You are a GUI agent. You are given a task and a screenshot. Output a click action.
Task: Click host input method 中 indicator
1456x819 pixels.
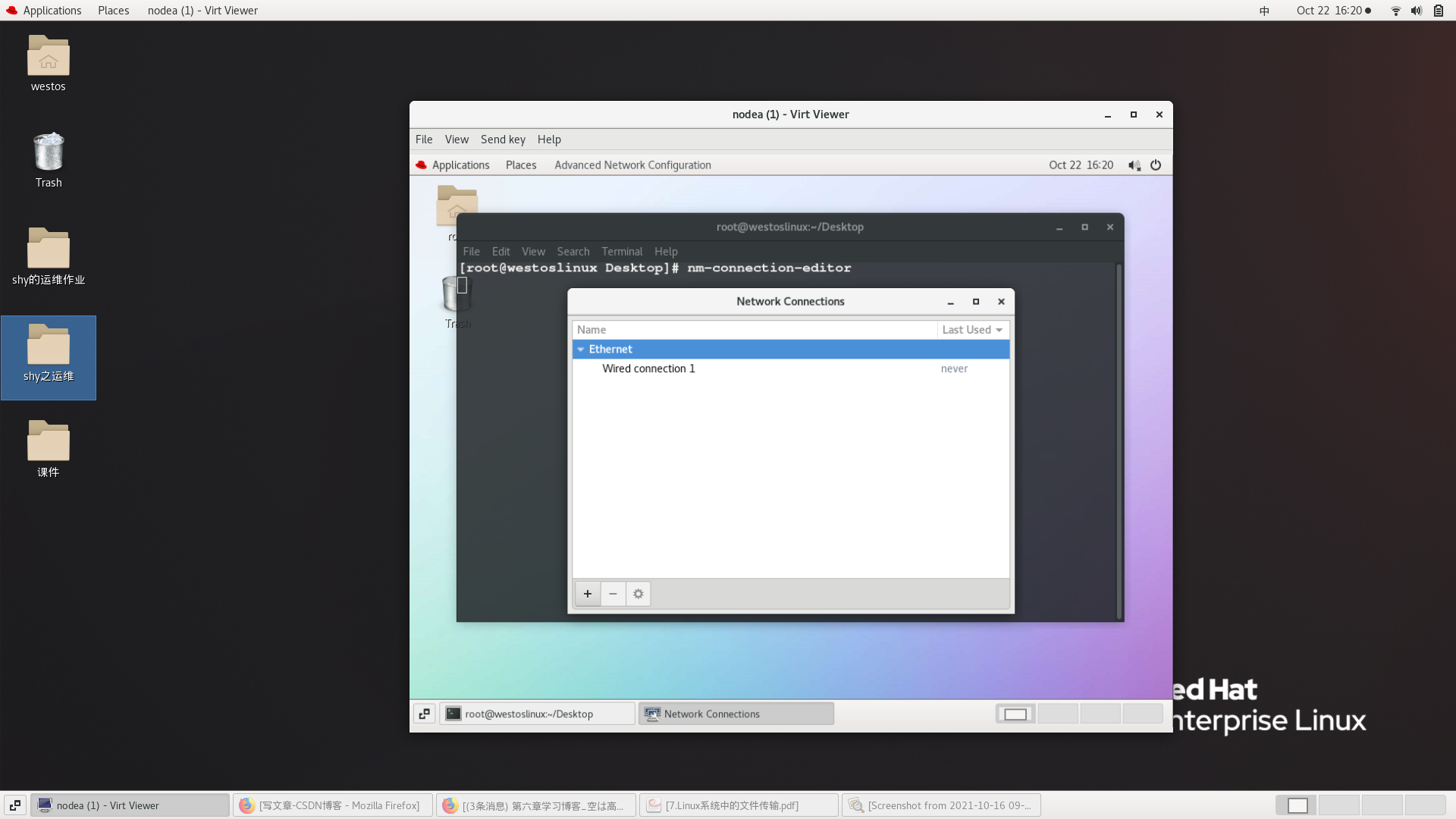click(x=1264, y=11)
